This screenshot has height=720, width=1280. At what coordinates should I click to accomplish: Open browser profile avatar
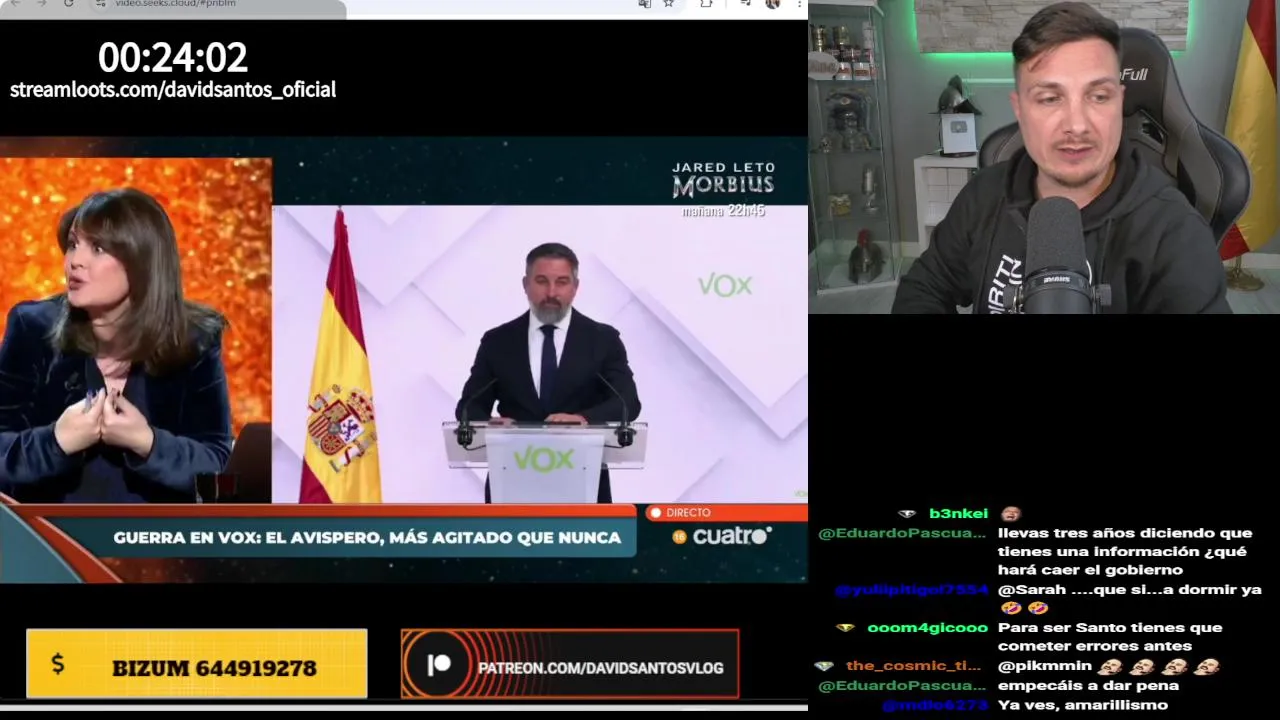coord(772,3)
